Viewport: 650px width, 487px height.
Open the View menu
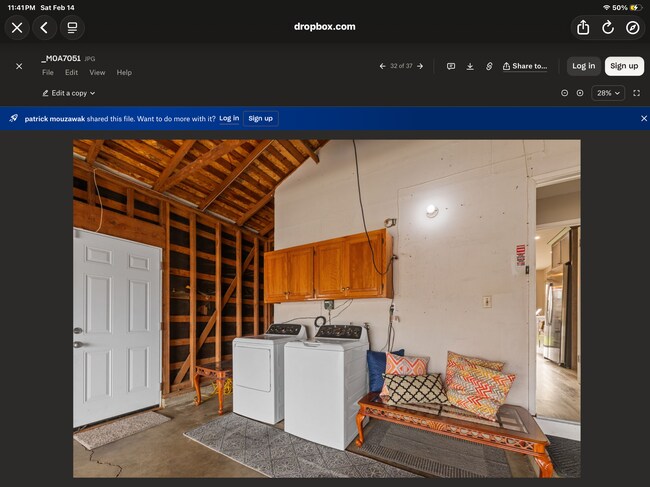pyautogui.click(x=97, y=73)
